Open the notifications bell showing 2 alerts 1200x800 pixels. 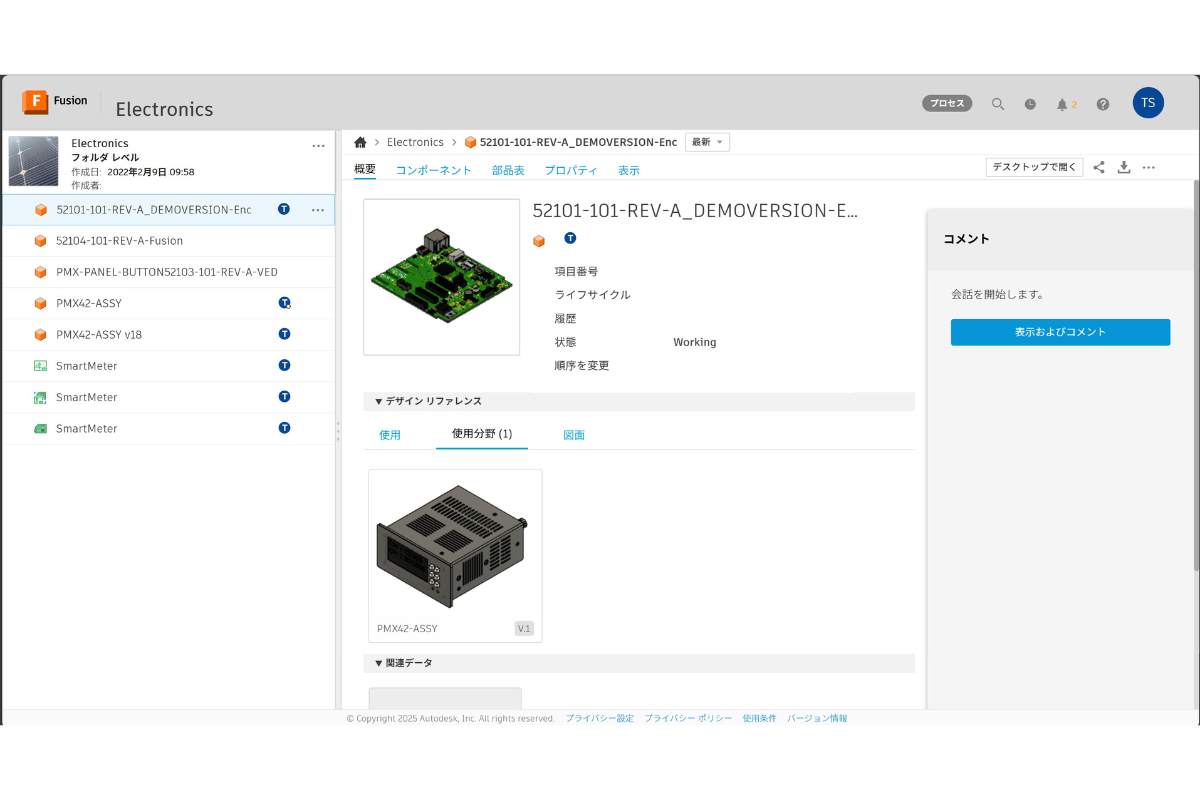(x=1063, y=103)
